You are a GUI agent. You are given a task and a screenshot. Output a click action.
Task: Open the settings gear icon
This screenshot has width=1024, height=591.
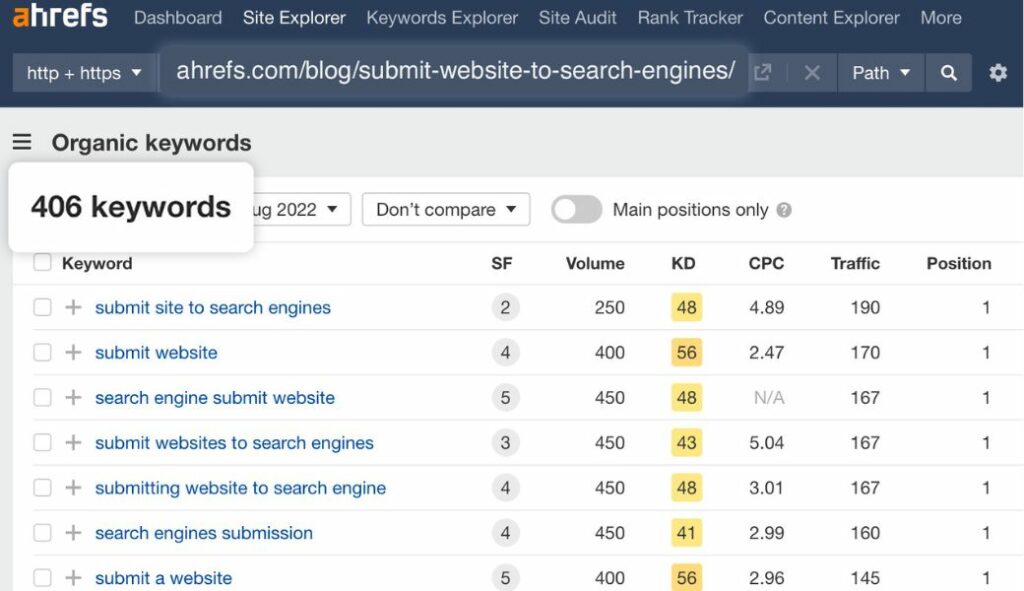[997, 72]
